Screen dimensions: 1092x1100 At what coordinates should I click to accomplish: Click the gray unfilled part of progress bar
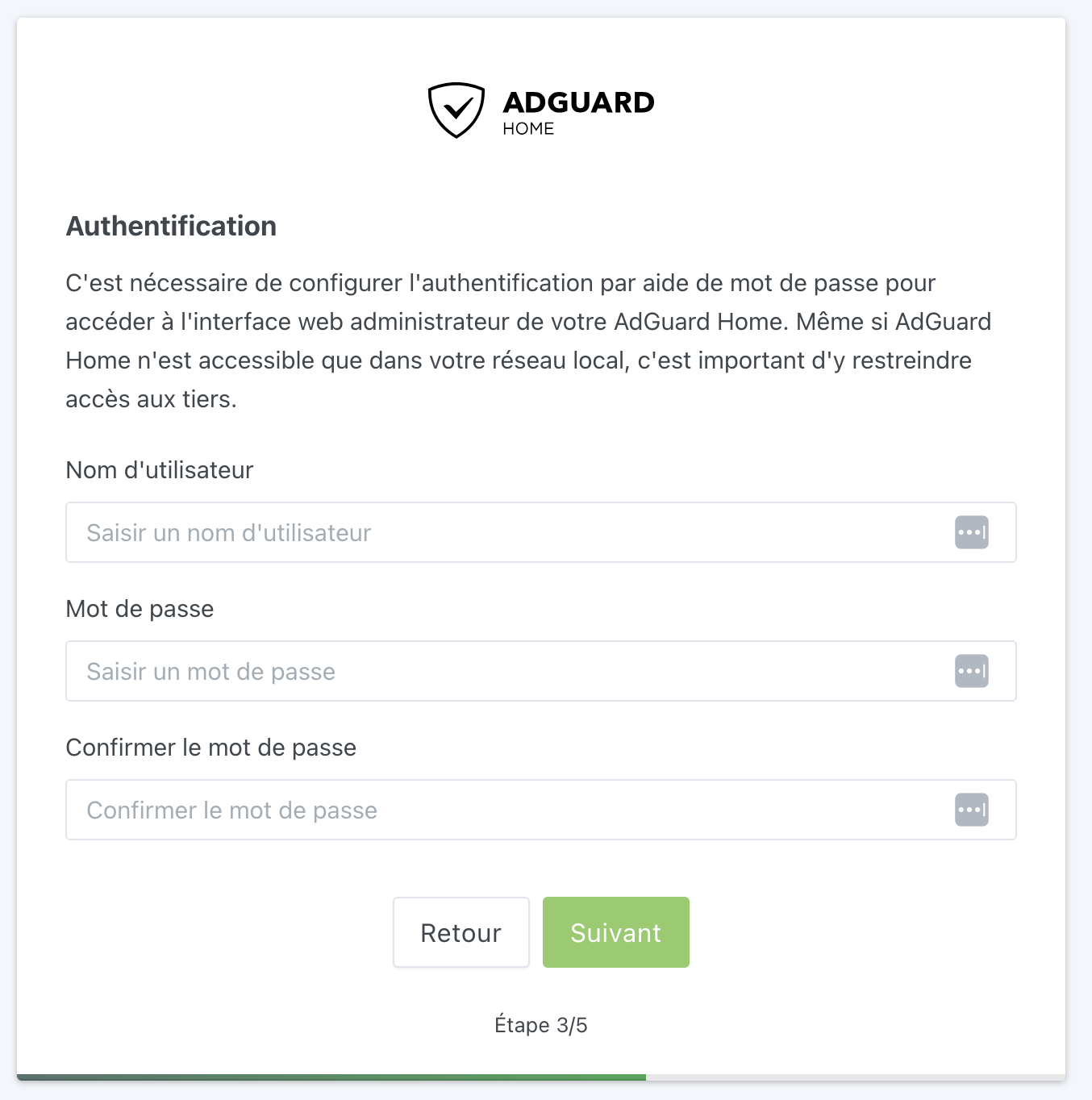pos(856,1077)
